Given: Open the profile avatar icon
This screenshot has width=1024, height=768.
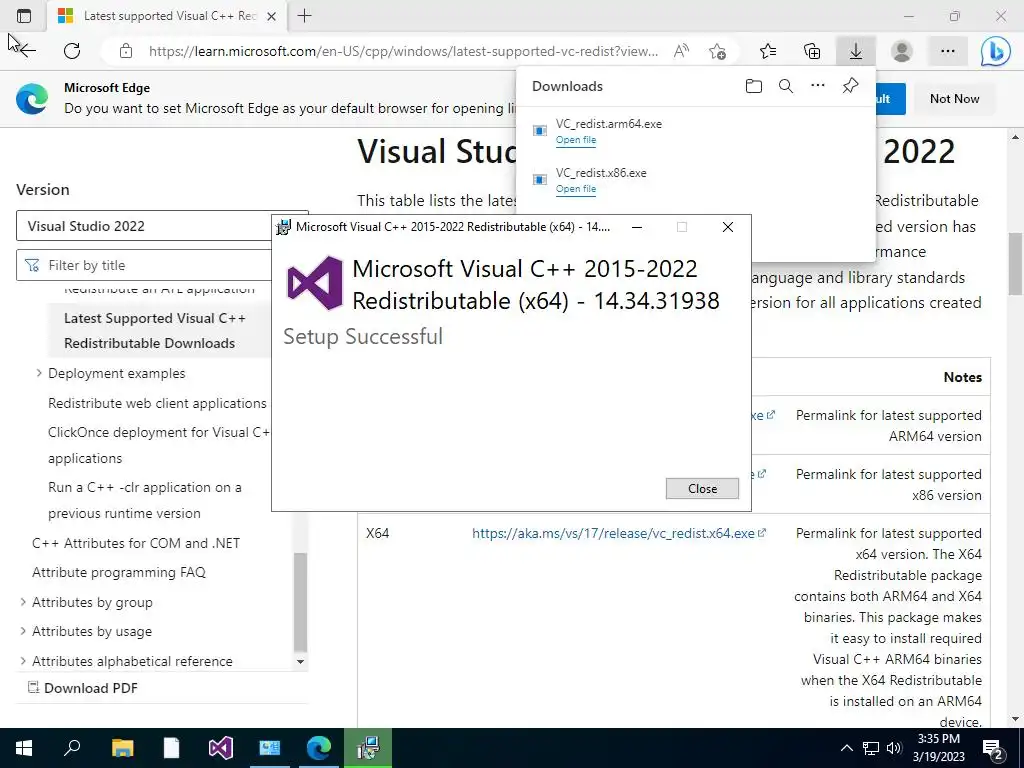Looking at the screenshot, I should point(902,51).
